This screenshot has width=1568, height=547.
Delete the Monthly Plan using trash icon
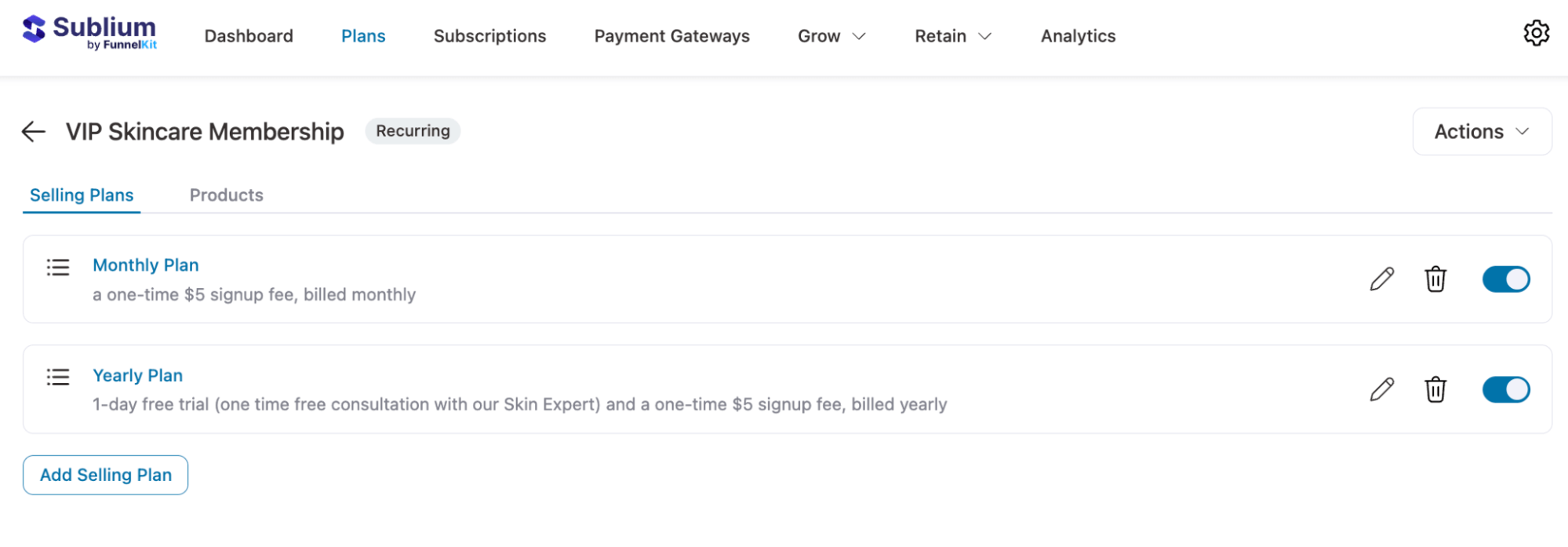click(x=1435, y=279)
